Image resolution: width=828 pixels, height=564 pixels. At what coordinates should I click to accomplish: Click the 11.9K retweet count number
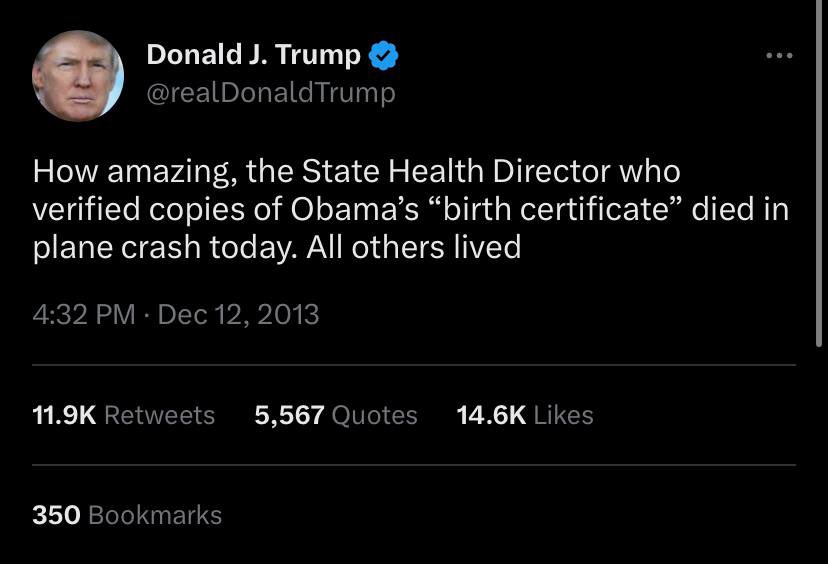point(64,415)
